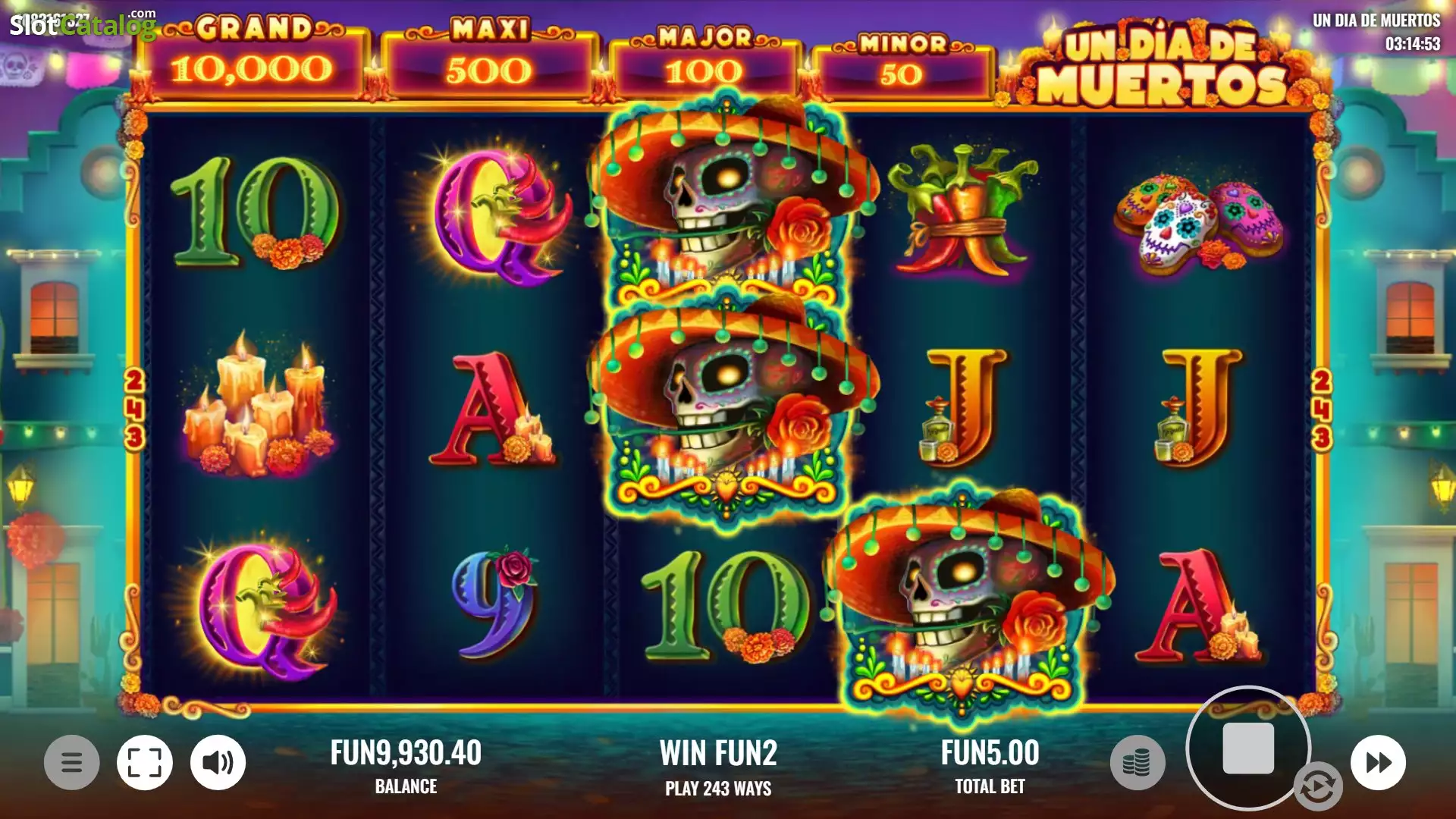Click the FUN5.00 total bet amount
This screenshot has width=1456, height=819.
click(990, 753)
